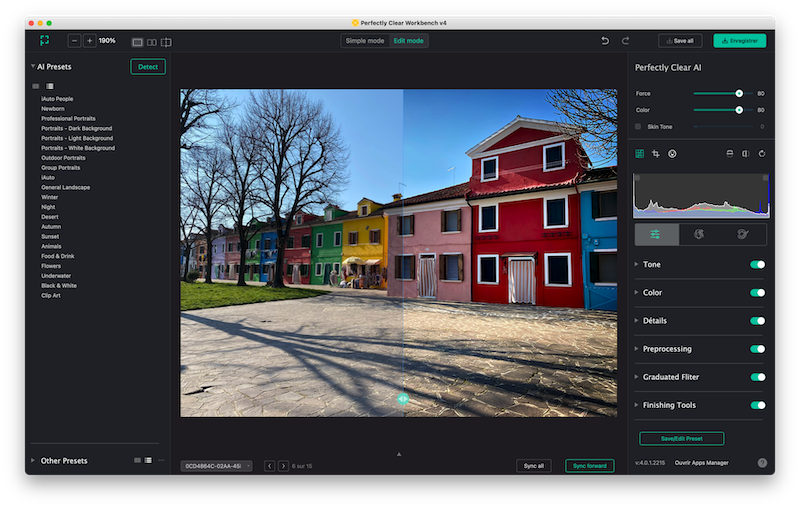Expand the Graduated Filter section
Screen dimensions: 800x508
pyautogui.click(x=636, y=377)
